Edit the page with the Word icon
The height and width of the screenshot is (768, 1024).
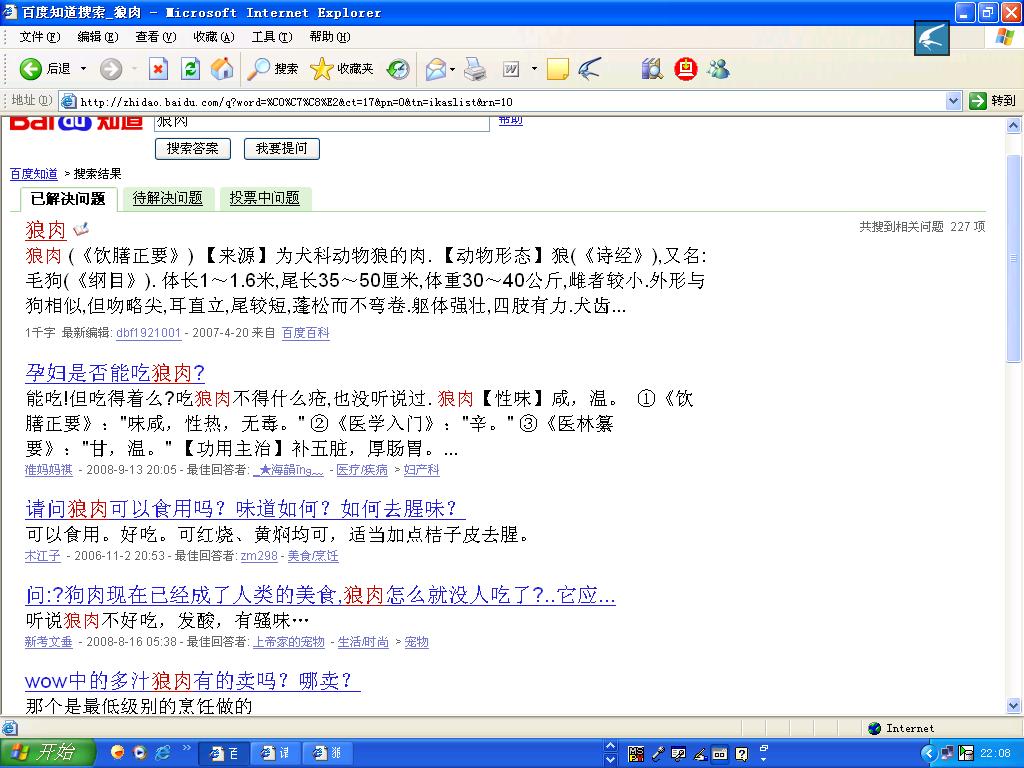pos(511,69)
